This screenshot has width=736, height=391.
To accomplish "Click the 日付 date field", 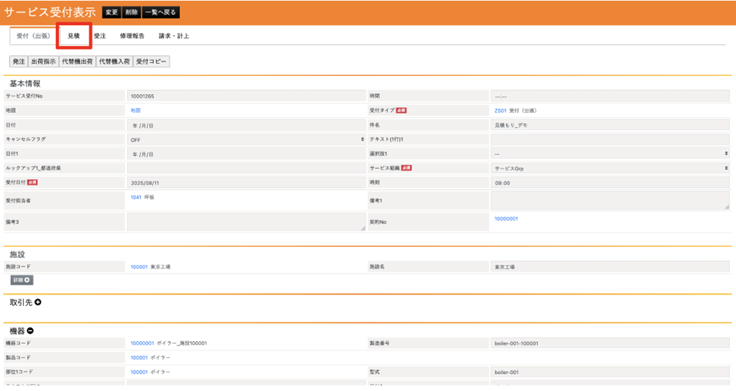I will tap(246, 125).
